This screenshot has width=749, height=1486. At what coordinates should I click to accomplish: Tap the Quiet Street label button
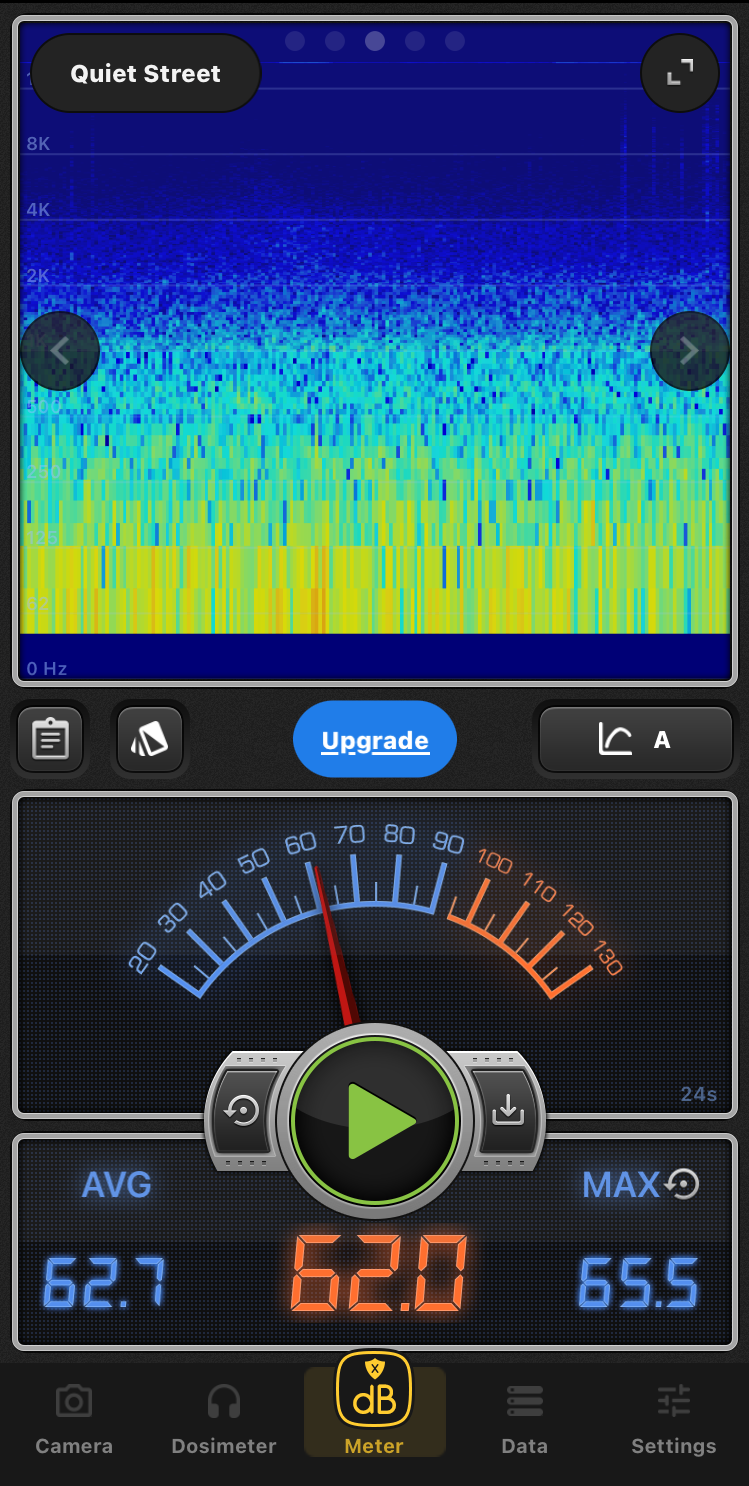click(146, 74)
